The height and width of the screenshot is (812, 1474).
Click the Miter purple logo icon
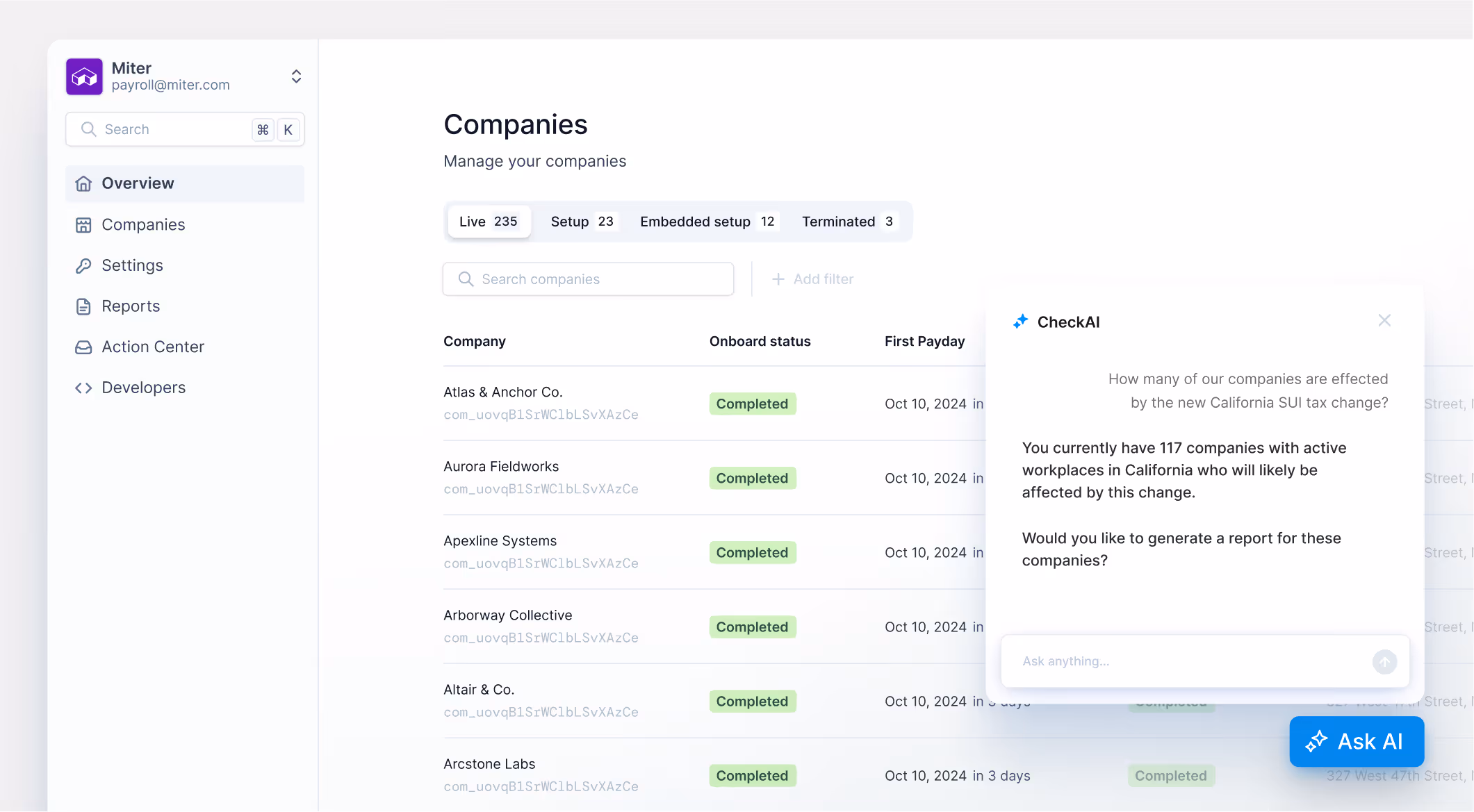[x=84, y=76]
